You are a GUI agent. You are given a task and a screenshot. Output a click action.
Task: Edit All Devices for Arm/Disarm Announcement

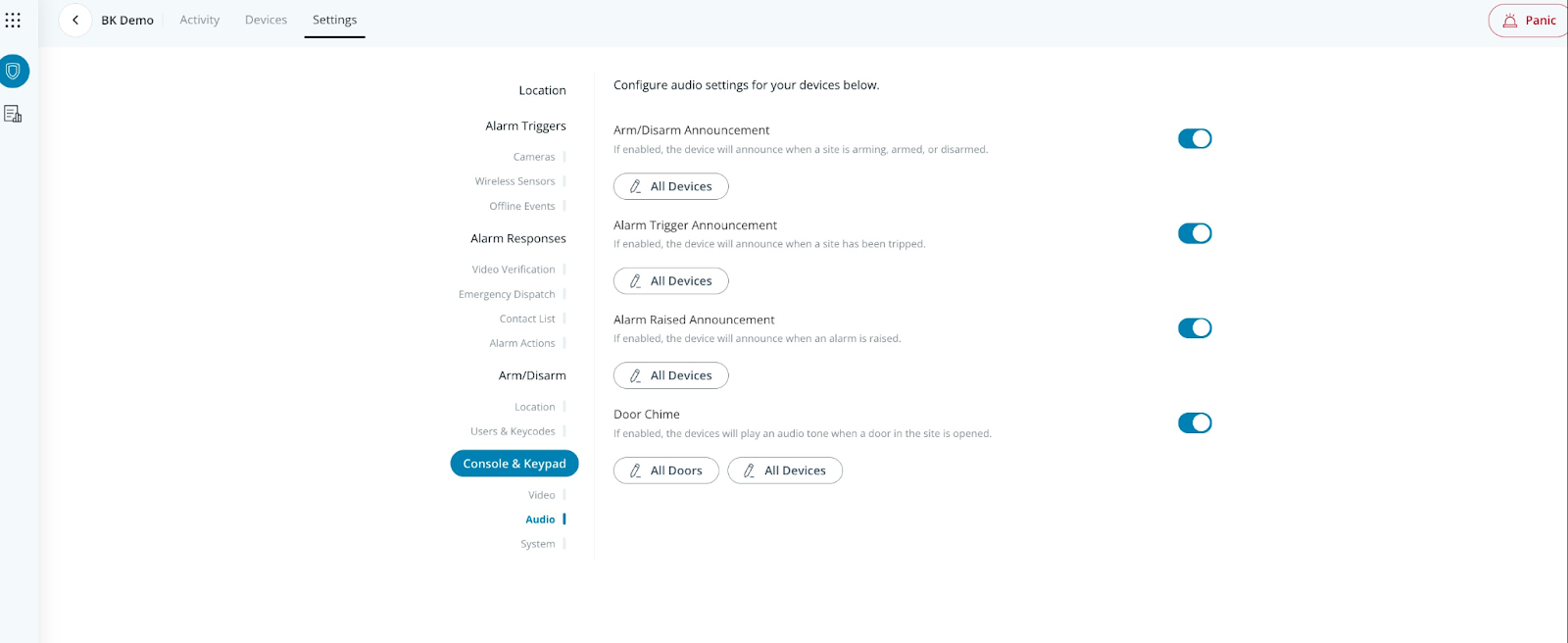671,186
